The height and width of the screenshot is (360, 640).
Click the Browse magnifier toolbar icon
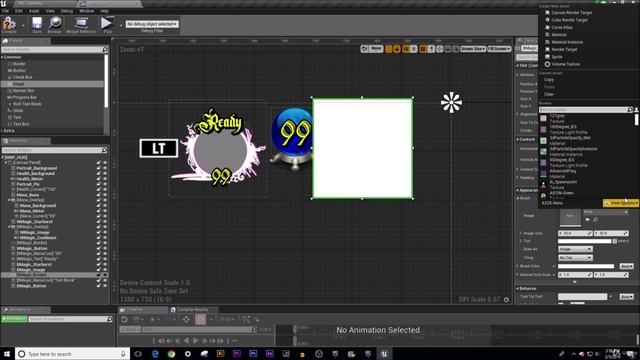54,24
